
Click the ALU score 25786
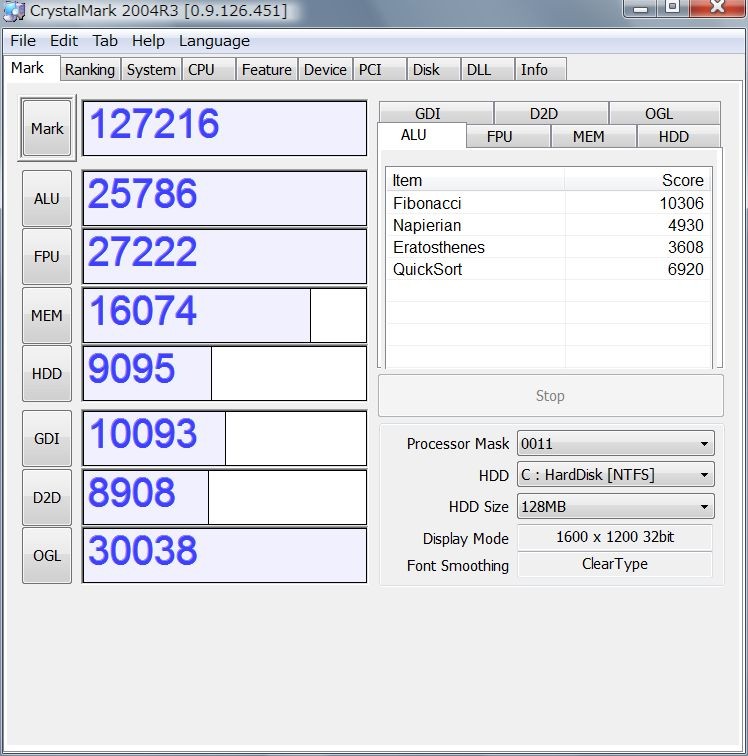coord(225,198)
